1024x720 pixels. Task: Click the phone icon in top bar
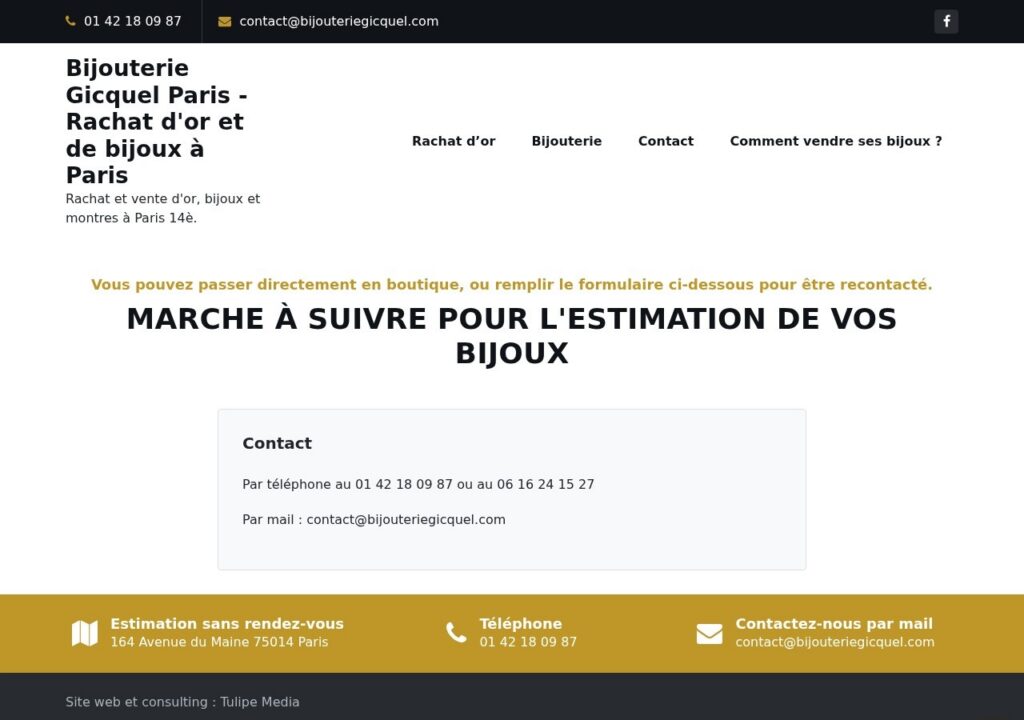pyautogui.click(x=71, y=21)
